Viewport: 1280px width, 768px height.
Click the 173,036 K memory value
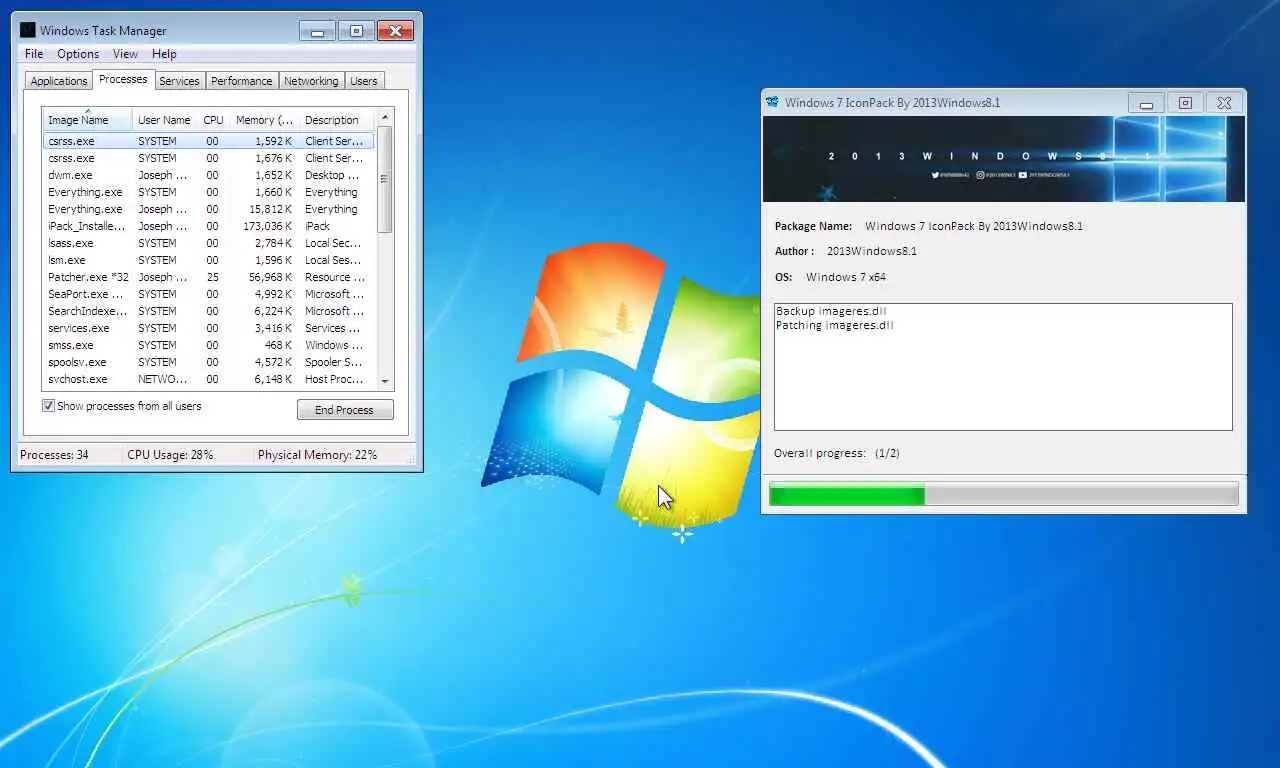tap(266, 226)
